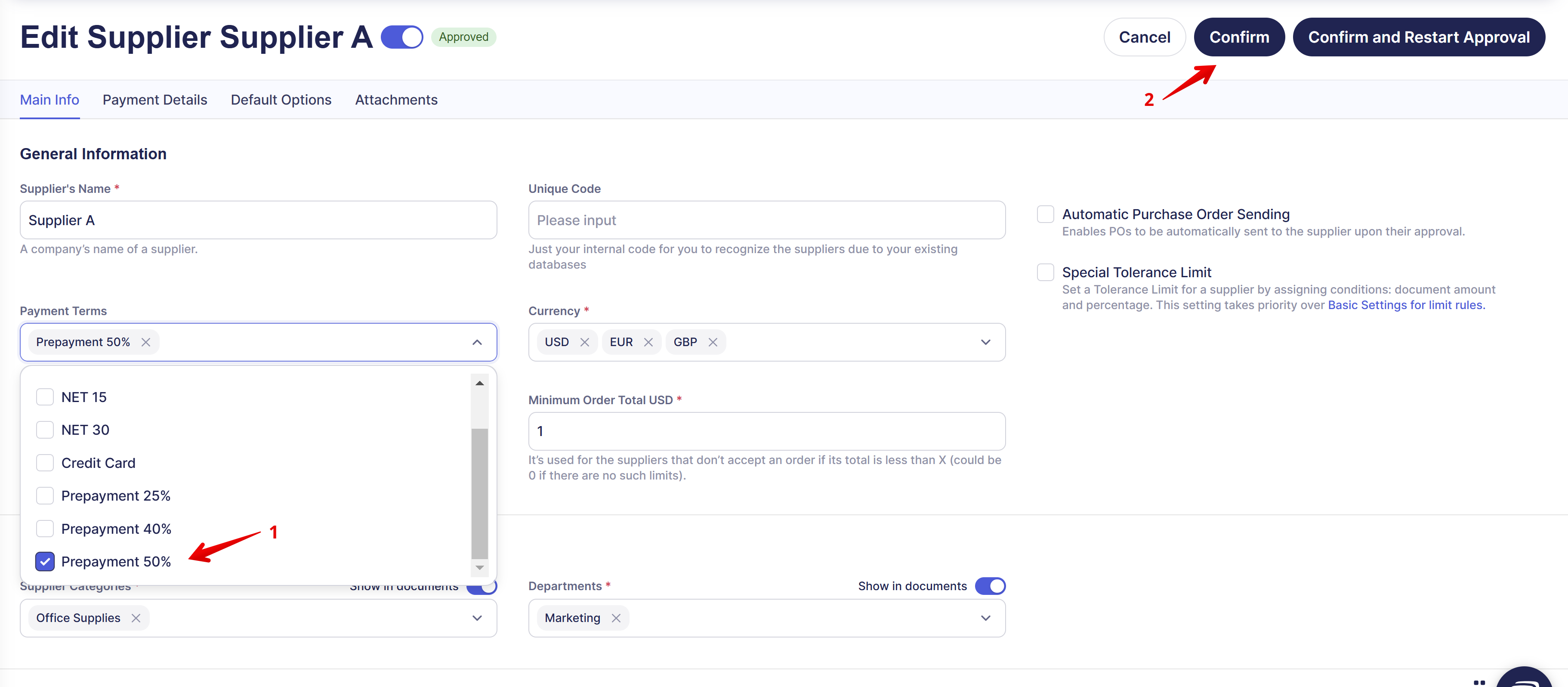Remove the EUR currency tag
This screenshot has width=1568, height=687.
(x=648, y=342)
